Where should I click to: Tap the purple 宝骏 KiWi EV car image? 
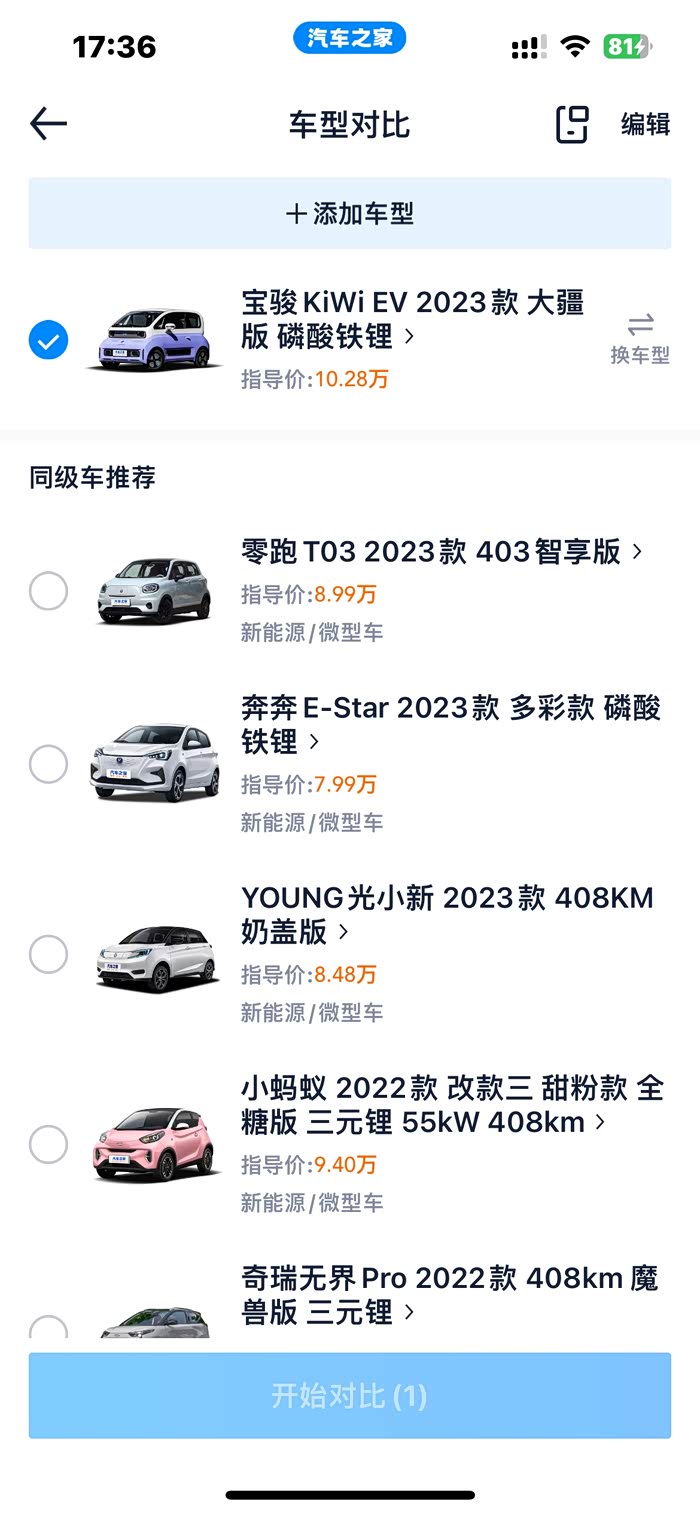tap(155, 340)
